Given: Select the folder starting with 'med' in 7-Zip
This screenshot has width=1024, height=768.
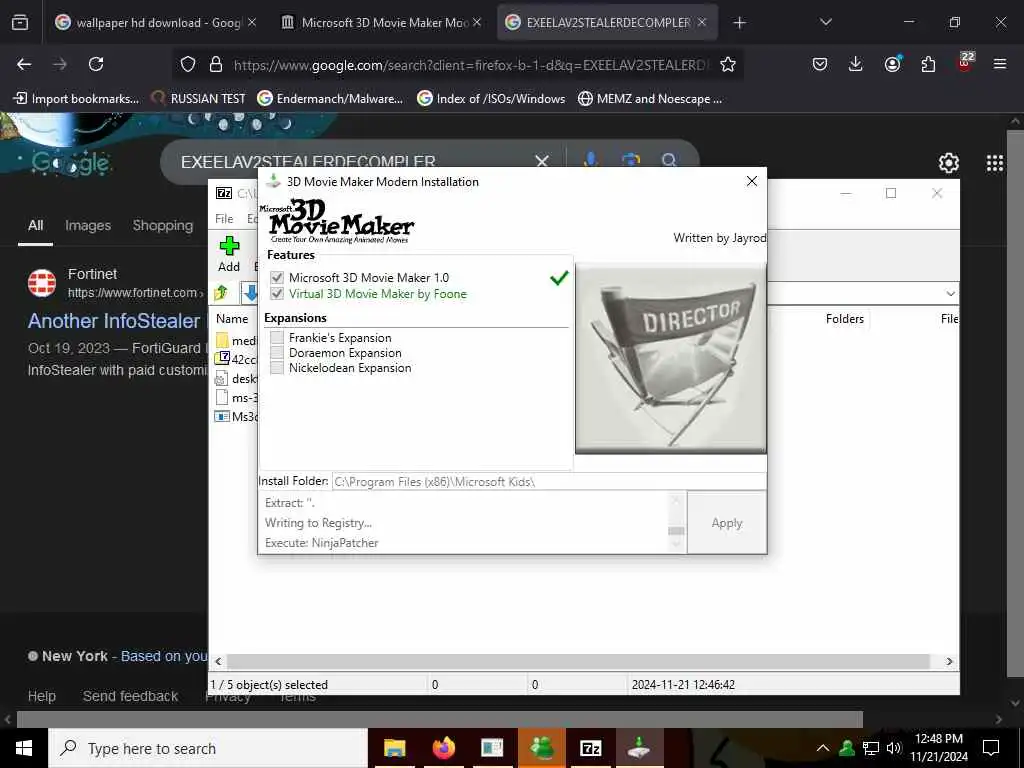Looking at the screenshot, I should [x=236, y=340].
